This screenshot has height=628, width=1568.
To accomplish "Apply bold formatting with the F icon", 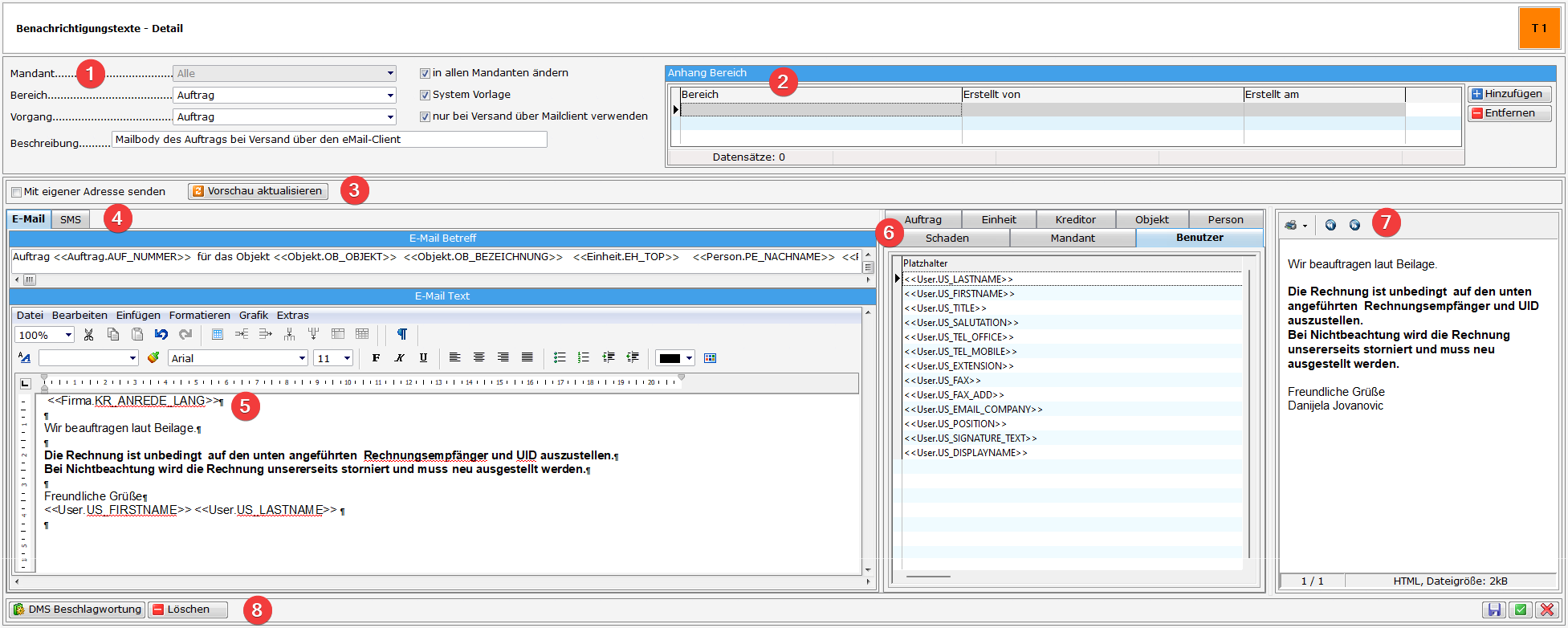I will coord(376,358).
